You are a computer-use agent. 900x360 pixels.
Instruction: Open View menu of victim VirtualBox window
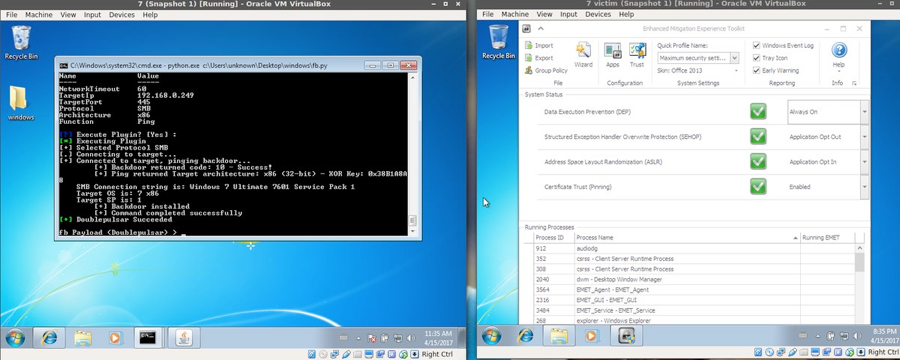pyautogui.click(x=544, y=14)
